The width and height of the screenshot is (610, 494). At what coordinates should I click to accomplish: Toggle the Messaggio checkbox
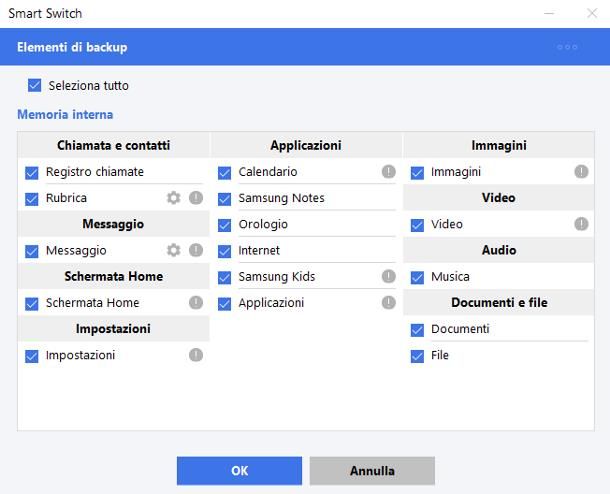click(x=32, y=252)
